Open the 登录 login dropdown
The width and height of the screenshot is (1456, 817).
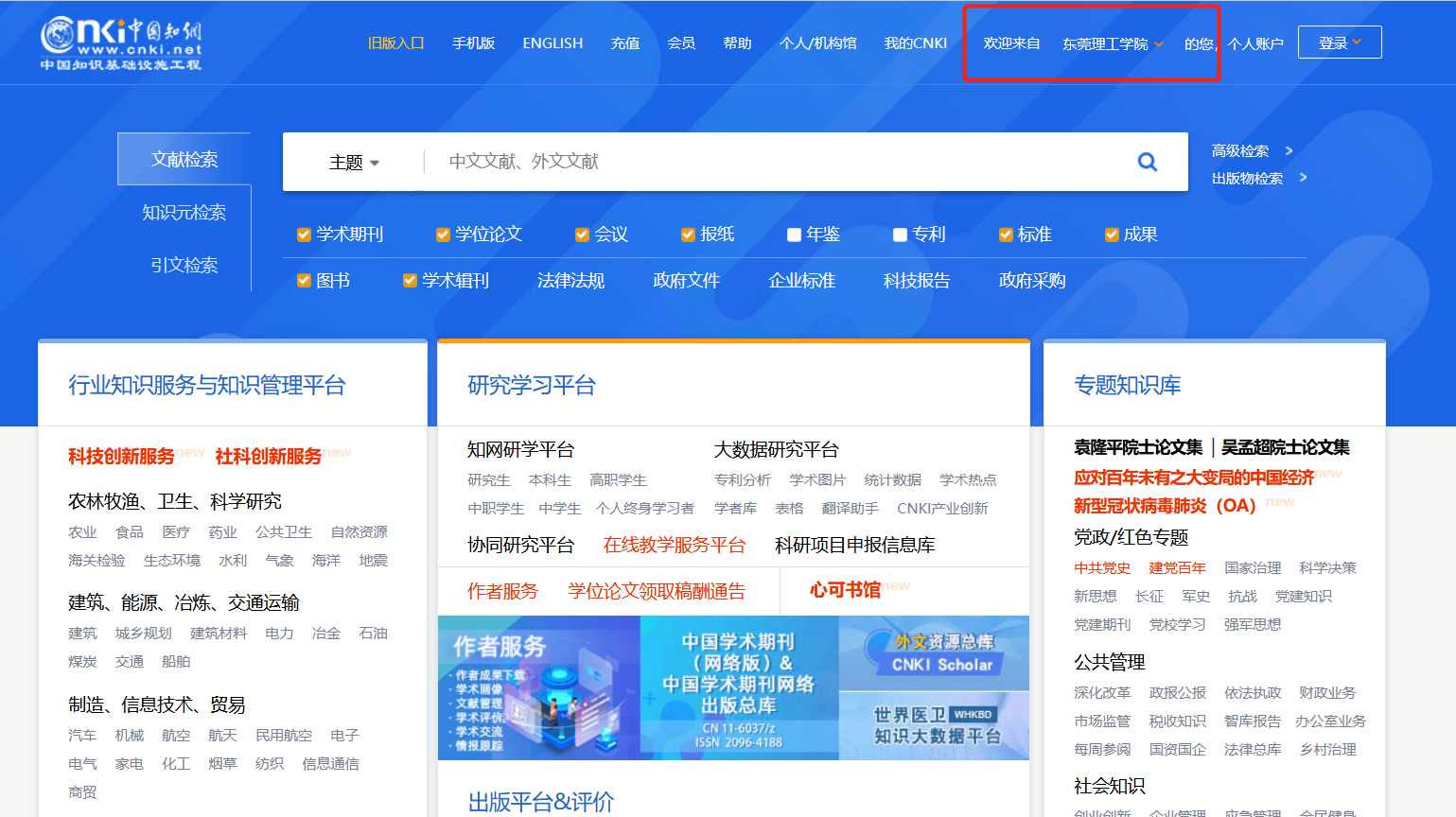point(1340,43)
